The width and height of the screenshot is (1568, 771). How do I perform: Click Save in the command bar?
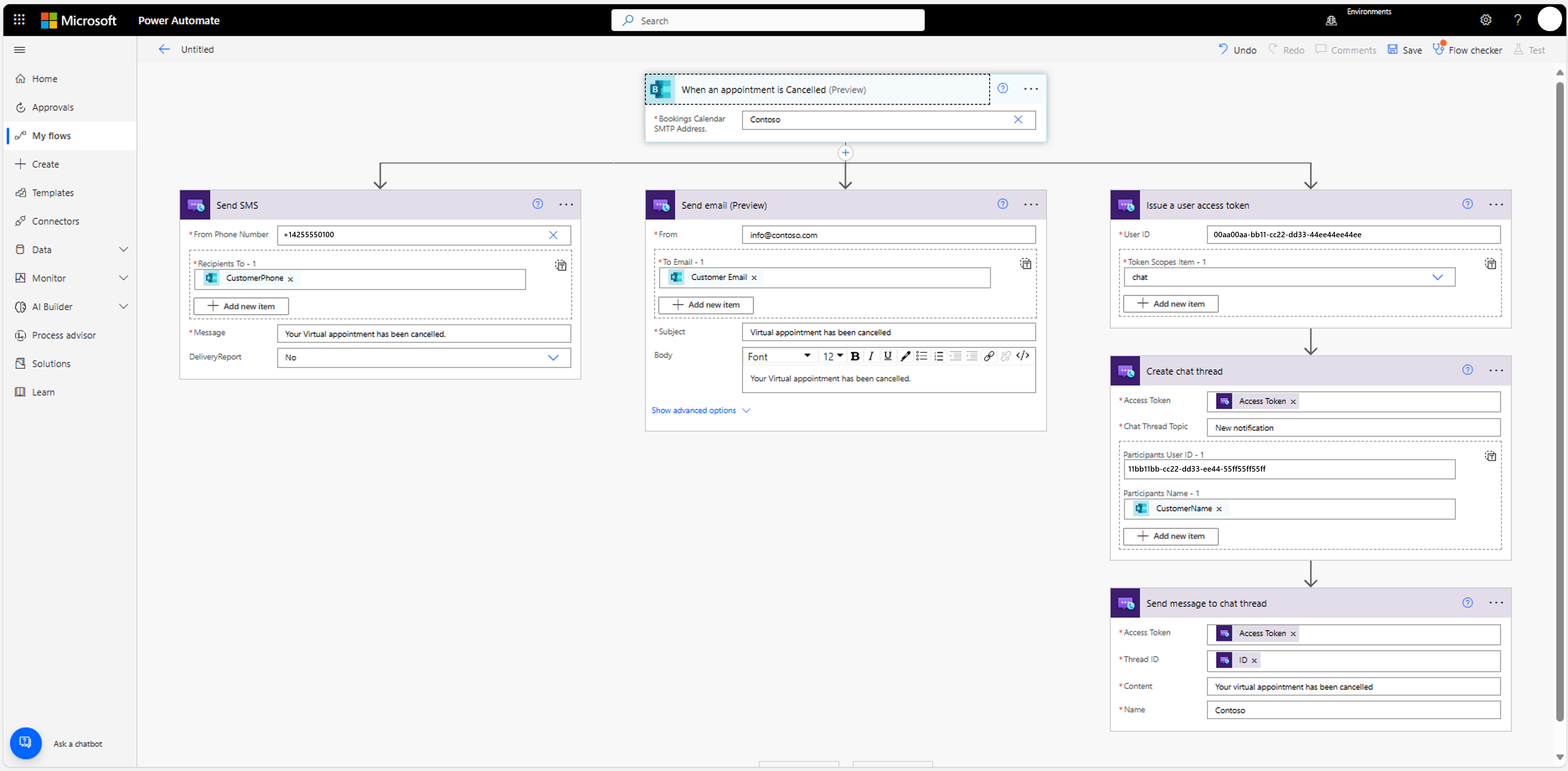coord(1404,50)
